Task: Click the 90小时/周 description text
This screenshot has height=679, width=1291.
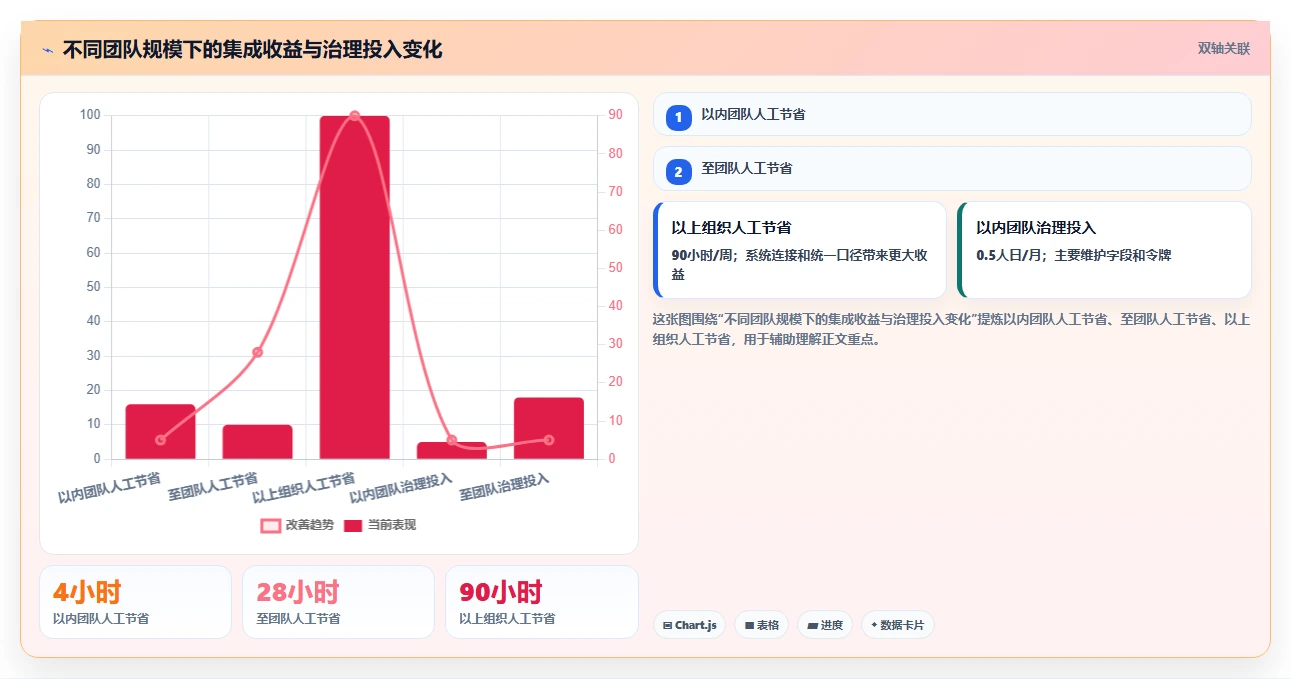Action: pyautogui.click(x=799, y=264)
